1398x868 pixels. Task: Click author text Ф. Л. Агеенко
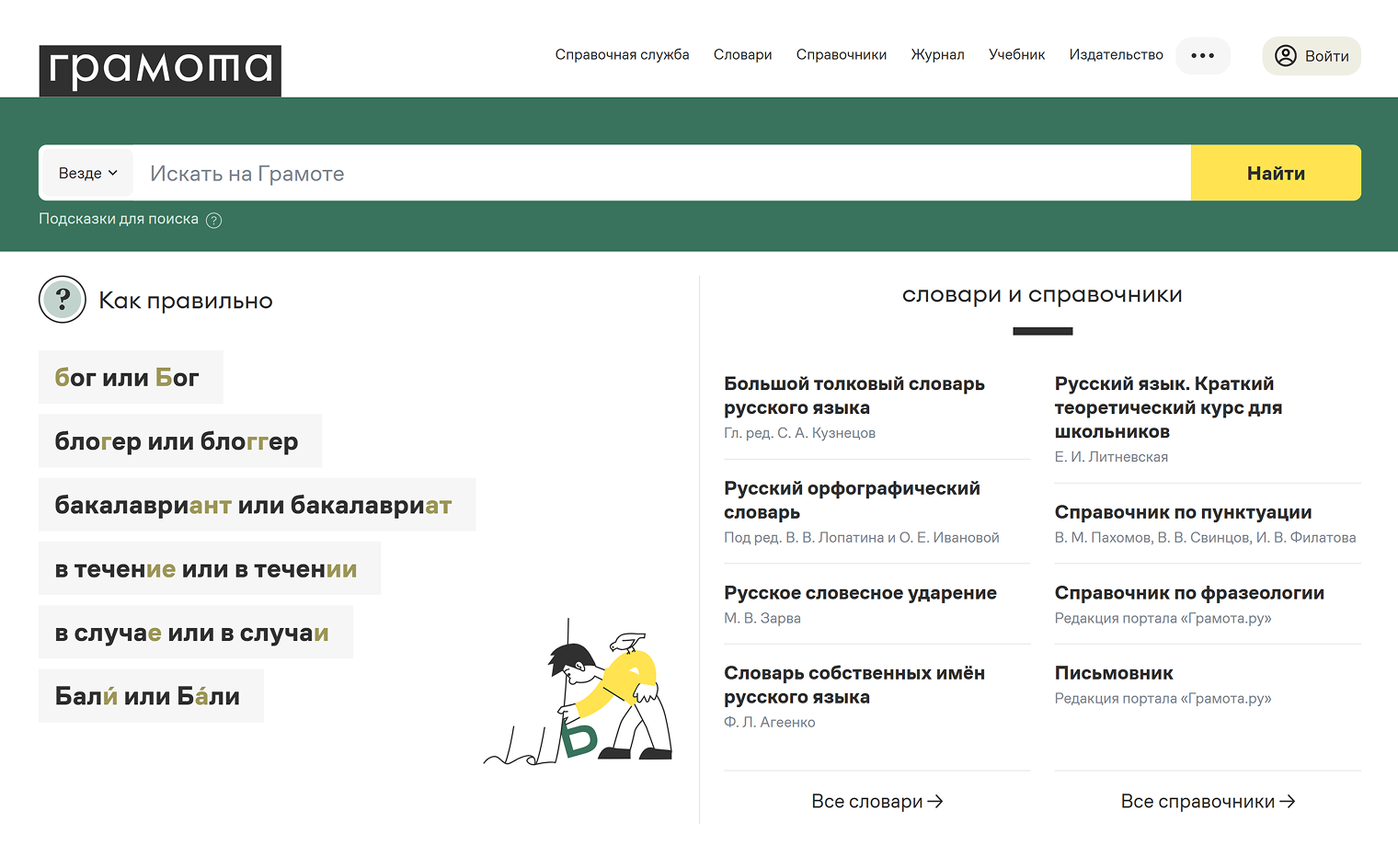[x=769, y=722]
